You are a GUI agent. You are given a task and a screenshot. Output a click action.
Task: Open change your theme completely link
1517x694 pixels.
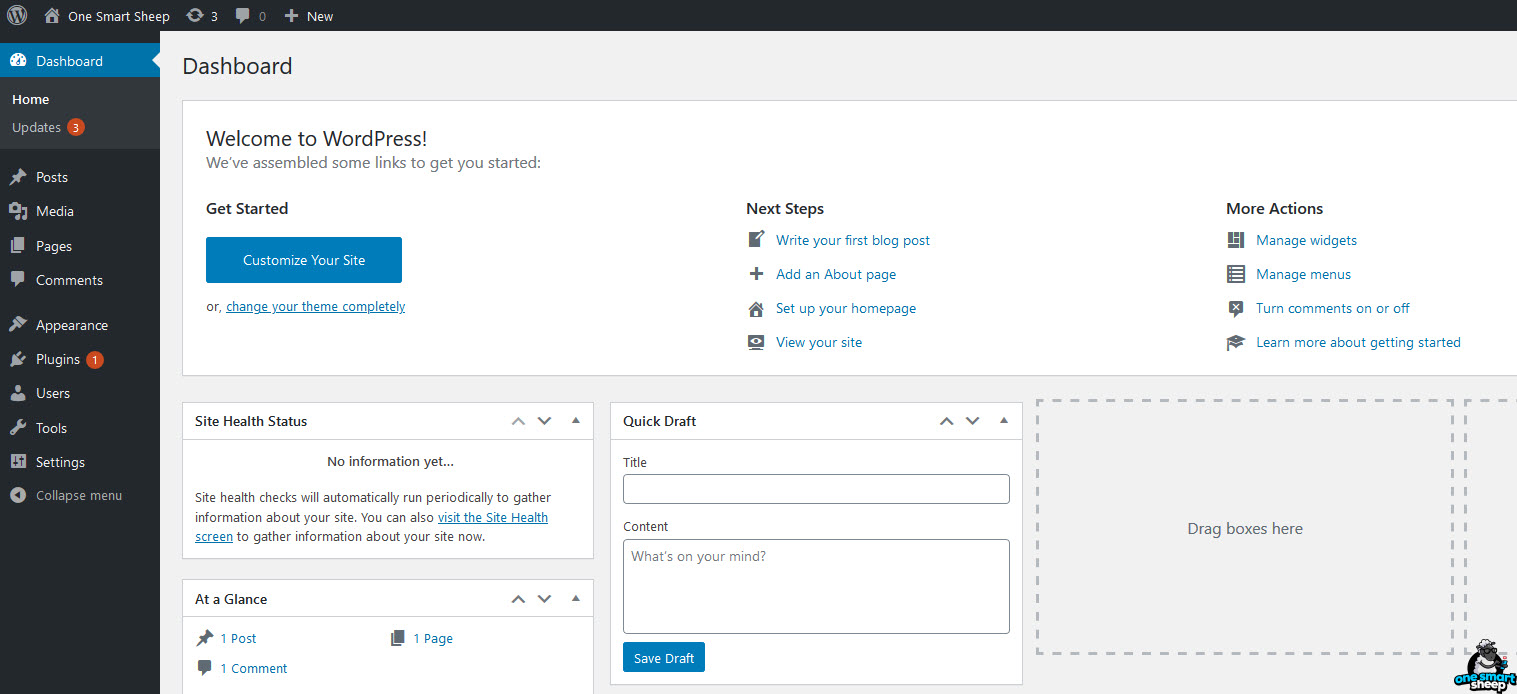click(315, 307)
